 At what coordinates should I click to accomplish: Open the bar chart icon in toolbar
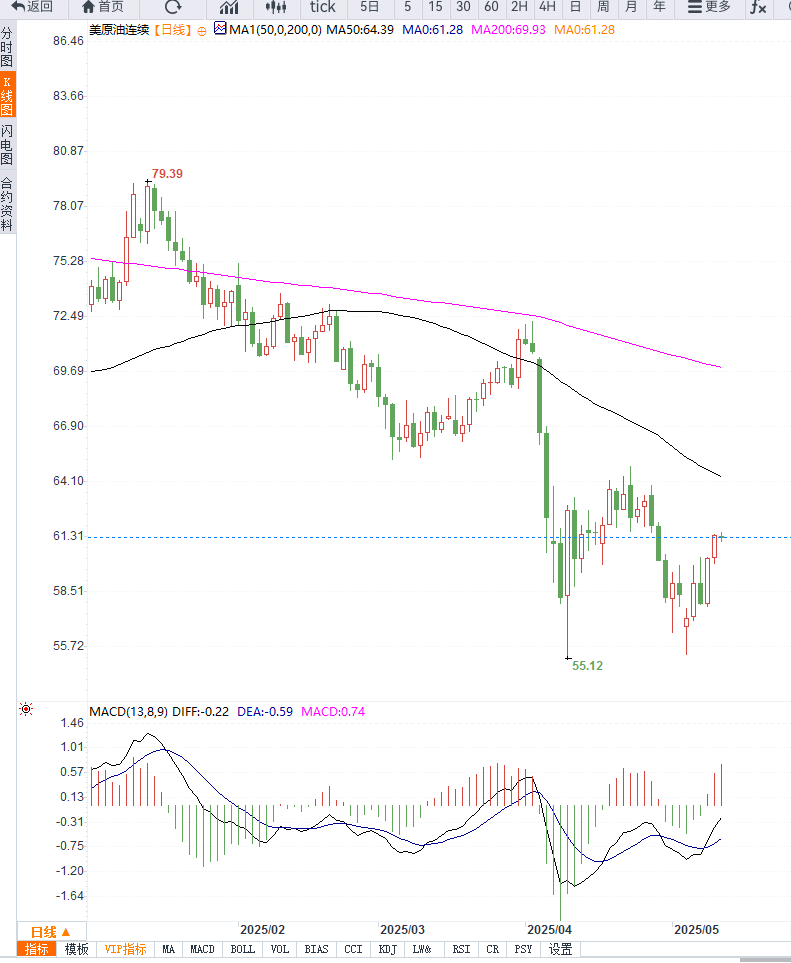pyautogui.click(x=228, y=7)
